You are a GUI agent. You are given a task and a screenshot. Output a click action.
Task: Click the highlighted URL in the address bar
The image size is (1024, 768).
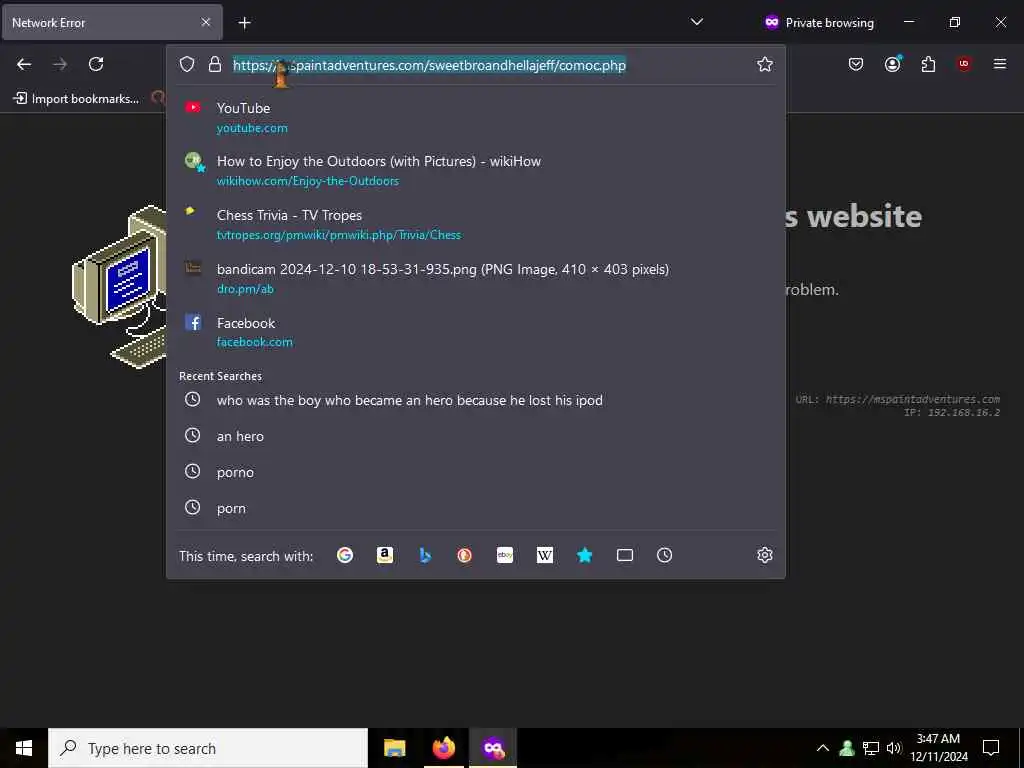(x=429, y=65)
